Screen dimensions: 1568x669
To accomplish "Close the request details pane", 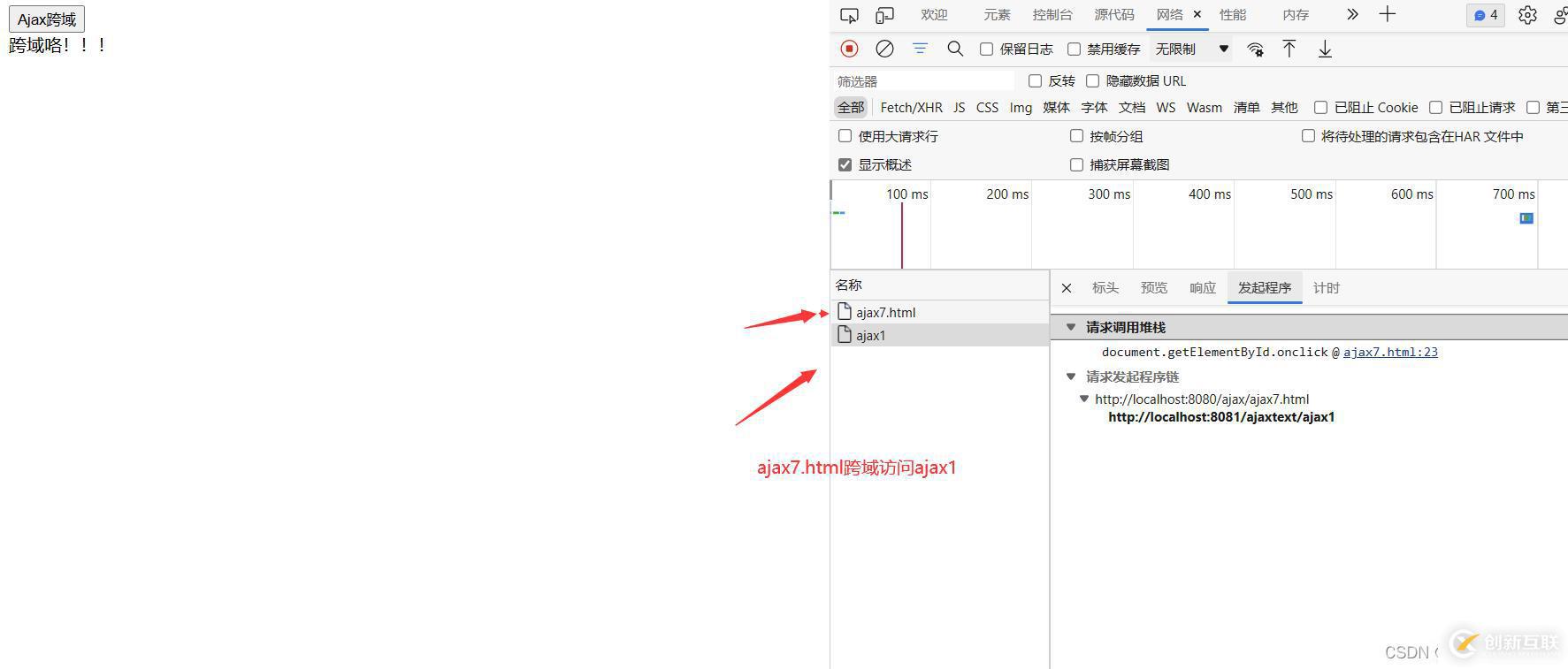I will [x=1067, y=288].
